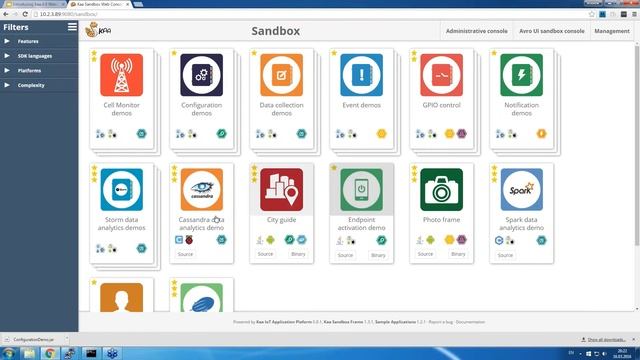The width and height of the screenshot is (640, 360).
Task: Switch to first browser tab
Action: click(x=34, y=4)
